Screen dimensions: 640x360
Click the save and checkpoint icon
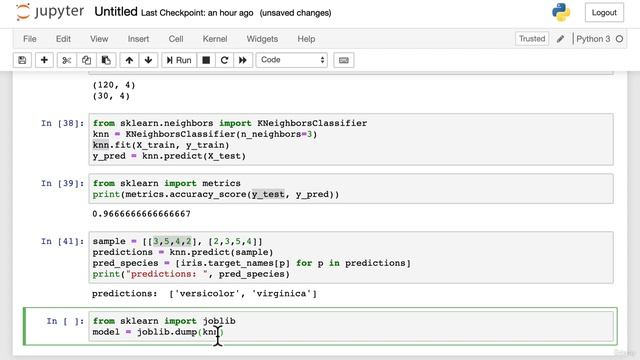22,60
